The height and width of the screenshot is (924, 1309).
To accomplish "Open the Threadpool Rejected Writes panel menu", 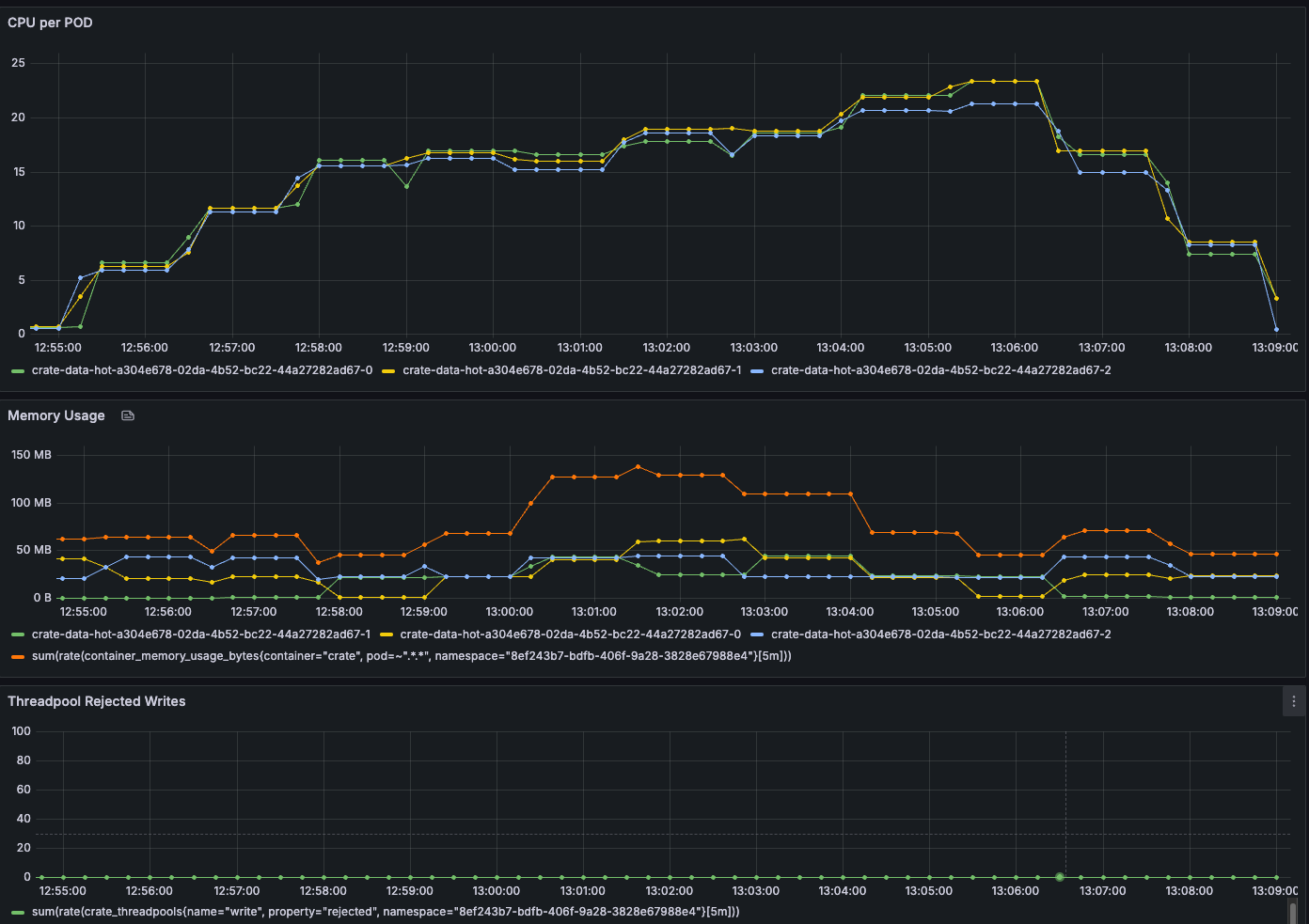I will click(x=1294, y=701).
